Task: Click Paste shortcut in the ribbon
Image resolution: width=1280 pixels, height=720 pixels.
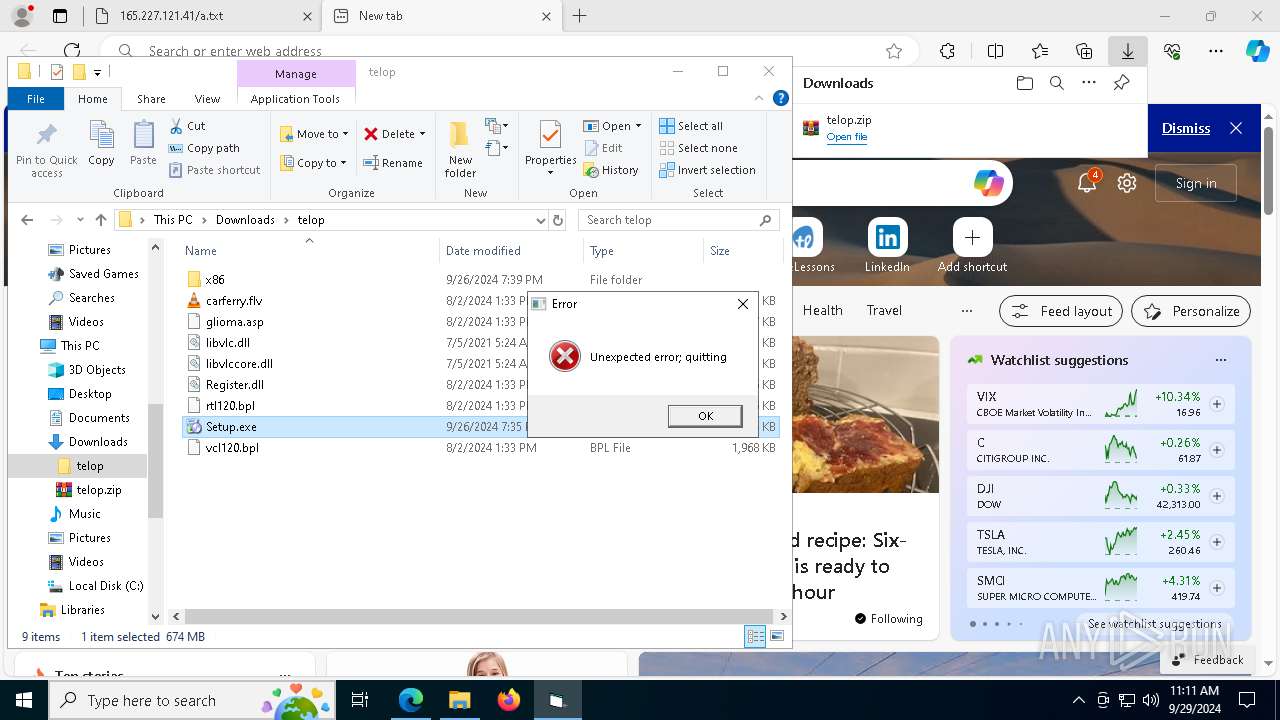Action: click(214, 170)
